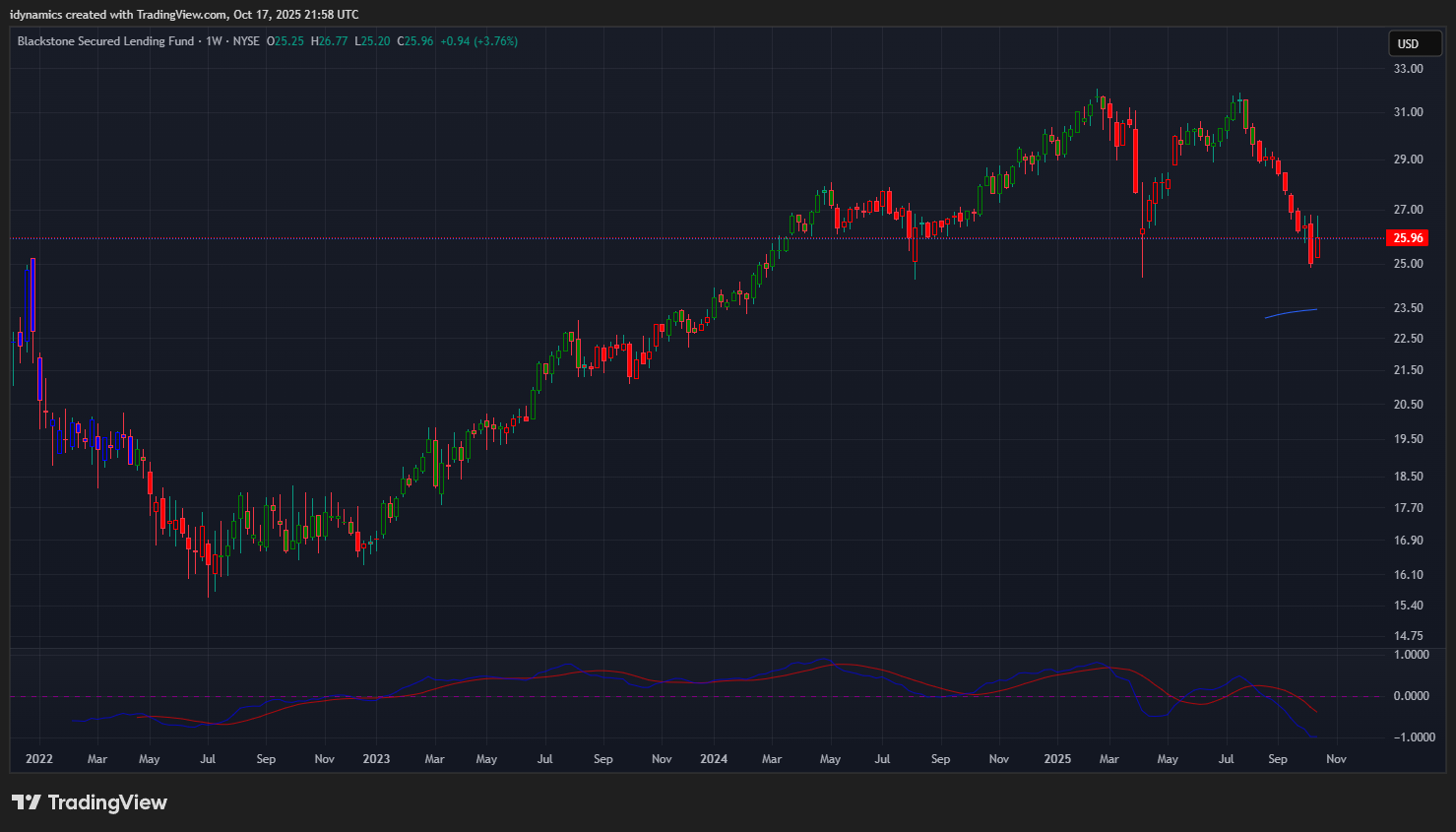The image size is (1456, 832).
Task: Click the closing value C25.96 in the legend
Action: pyautogui.click(x=415, y=41)
